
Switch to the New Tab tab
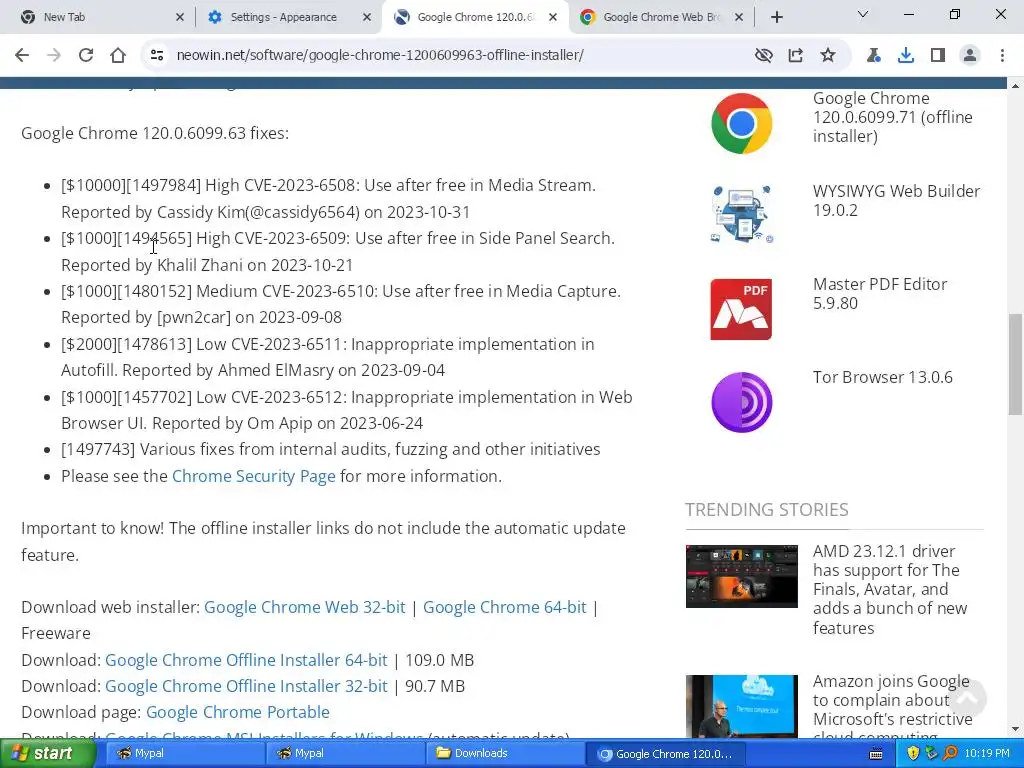[97, 17]
